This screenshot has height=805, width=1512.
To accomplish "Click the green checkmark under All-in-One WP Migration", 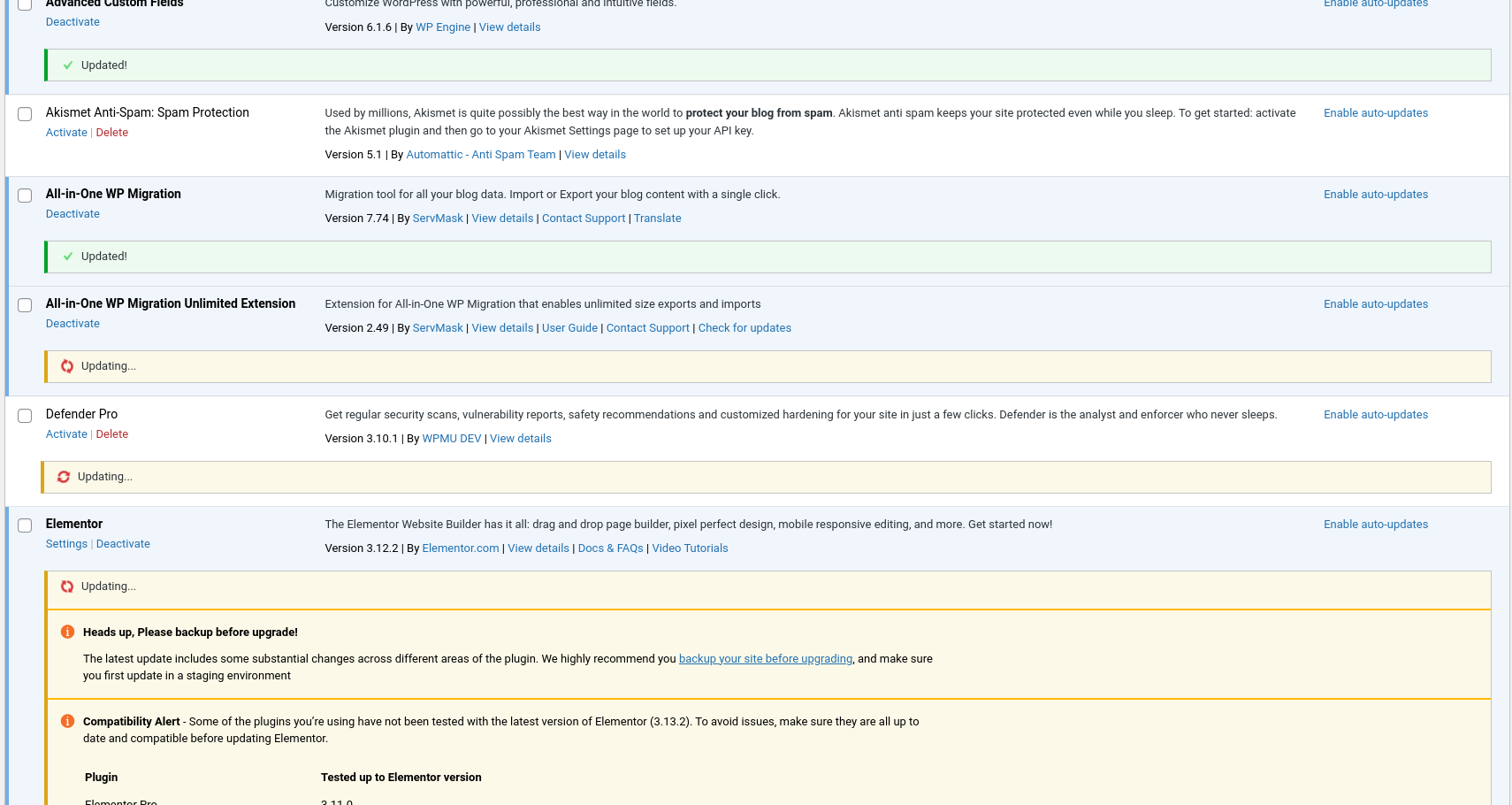I will tap(68, 257).
